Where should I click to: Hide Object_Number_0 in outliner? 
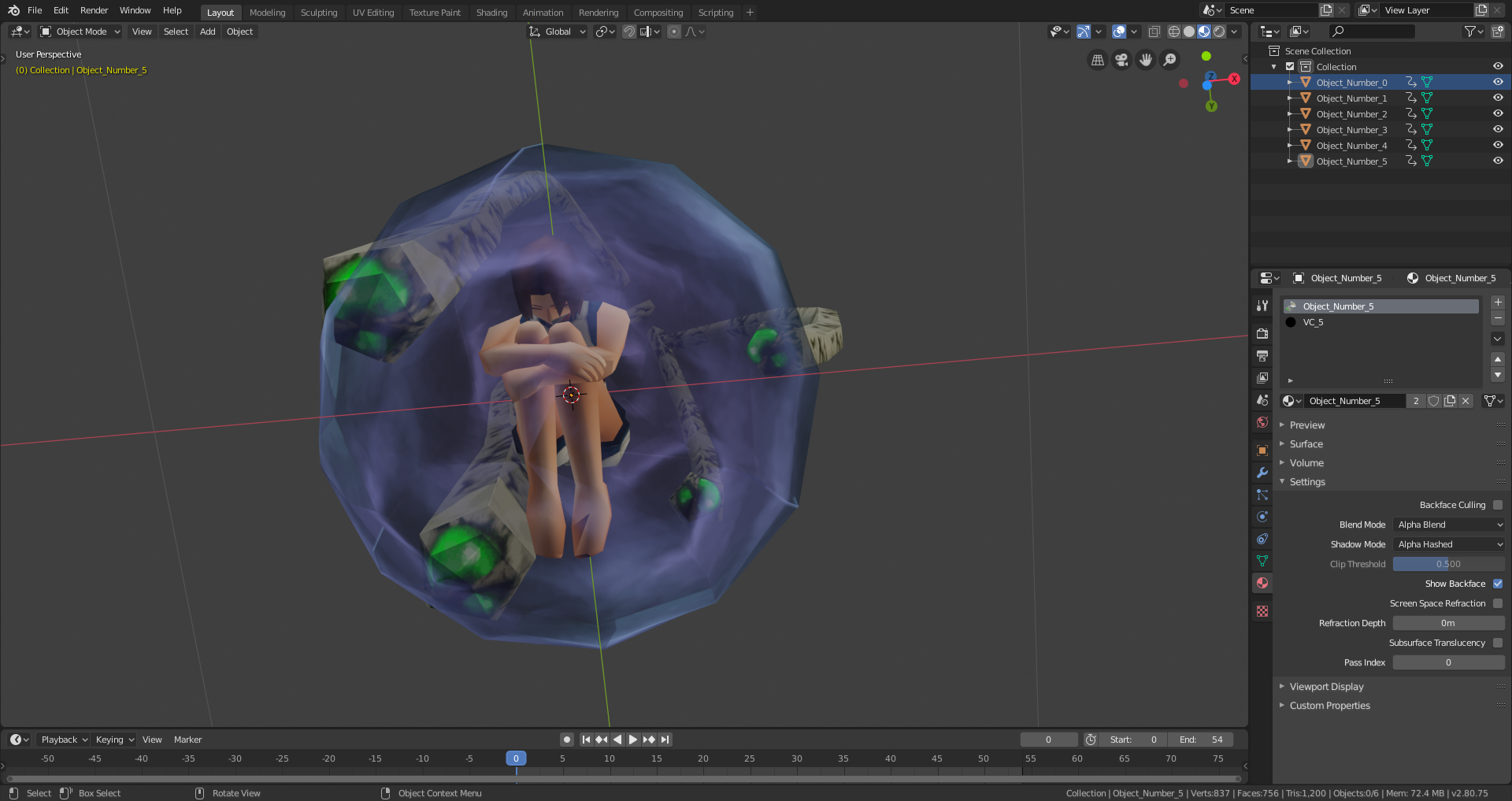1498,82
